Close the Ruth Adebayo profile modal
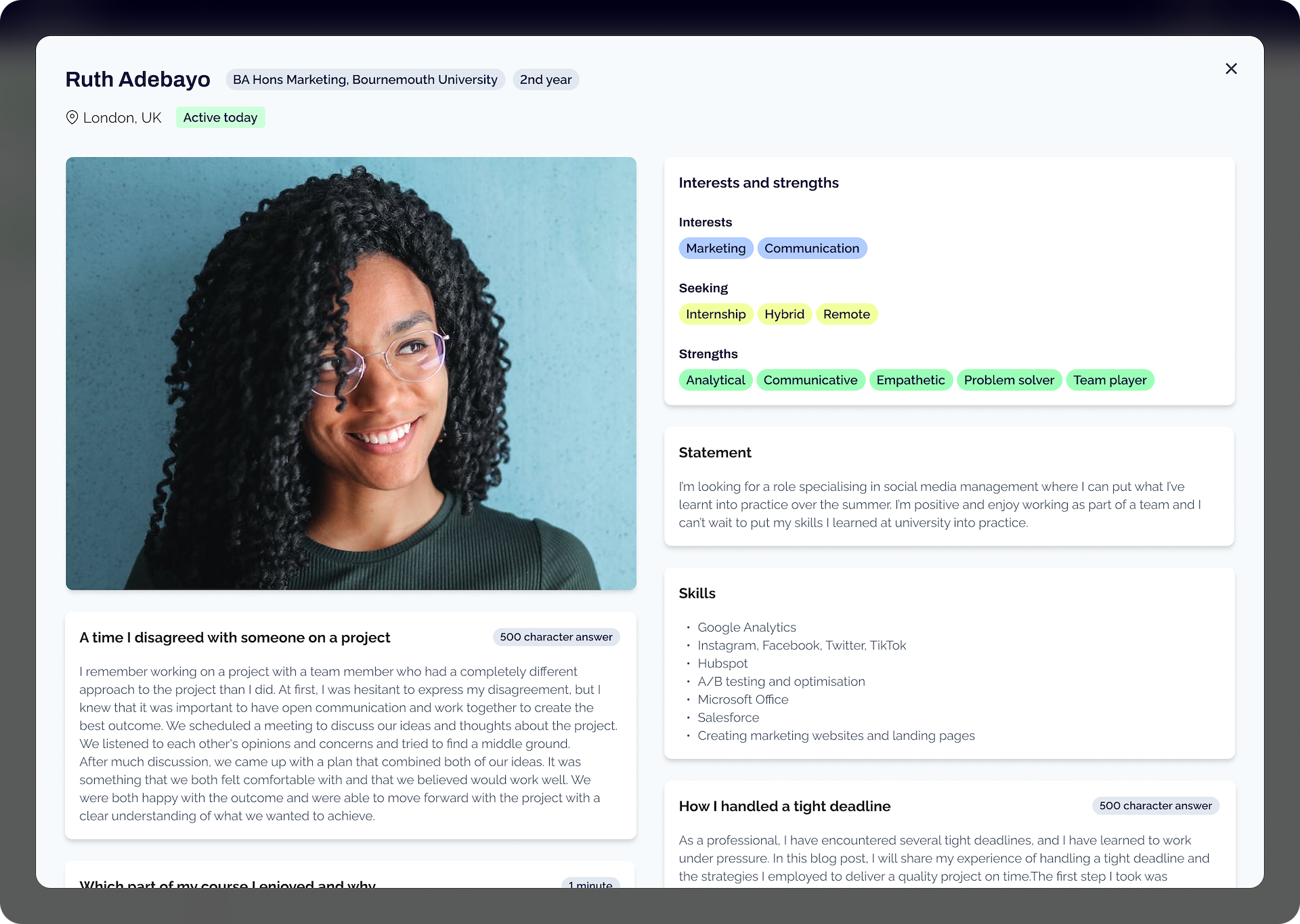The image size is (1300, 924). 1231,69
